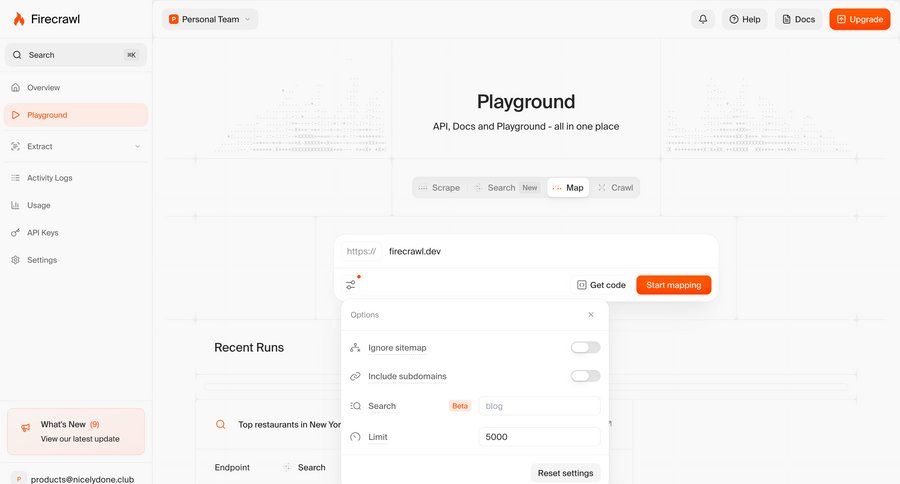This screenshot has width=900, height=484.
Task: Click the Reset settings button
Action: [x=565, y=473]
